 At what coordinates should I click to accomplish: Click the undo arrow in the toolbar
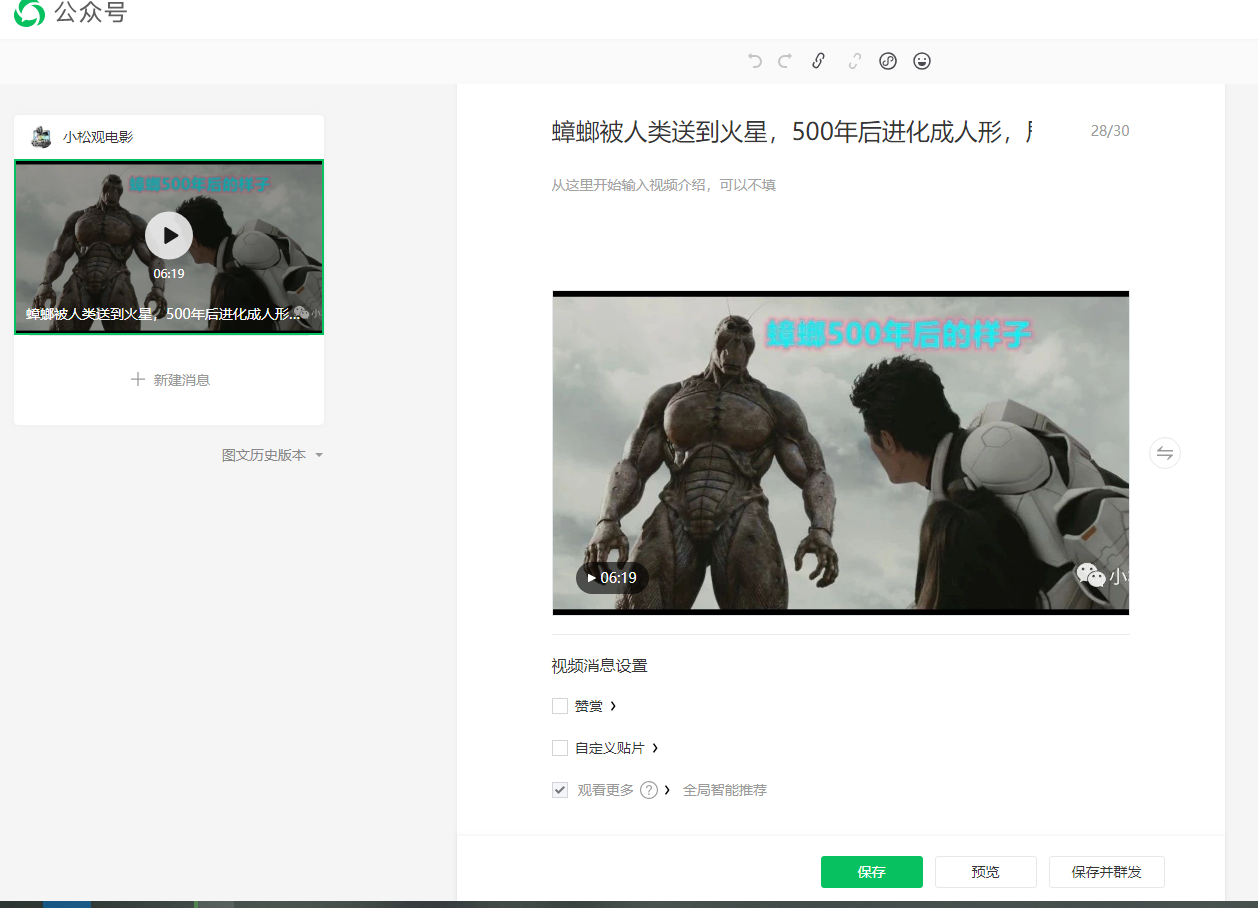tap(755, 61)
